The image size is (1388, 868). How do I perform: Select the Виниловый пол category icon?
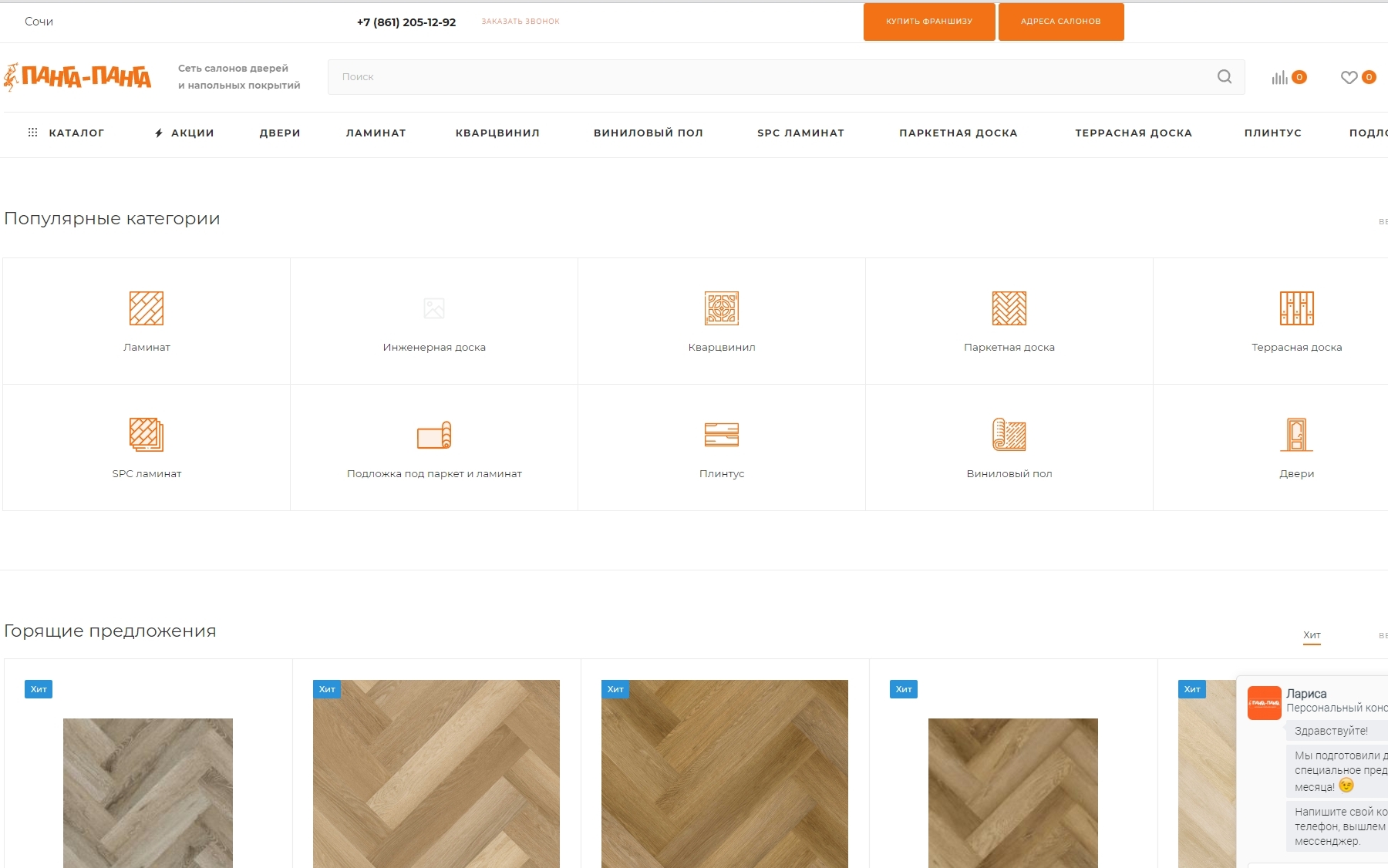(1009, 435)
